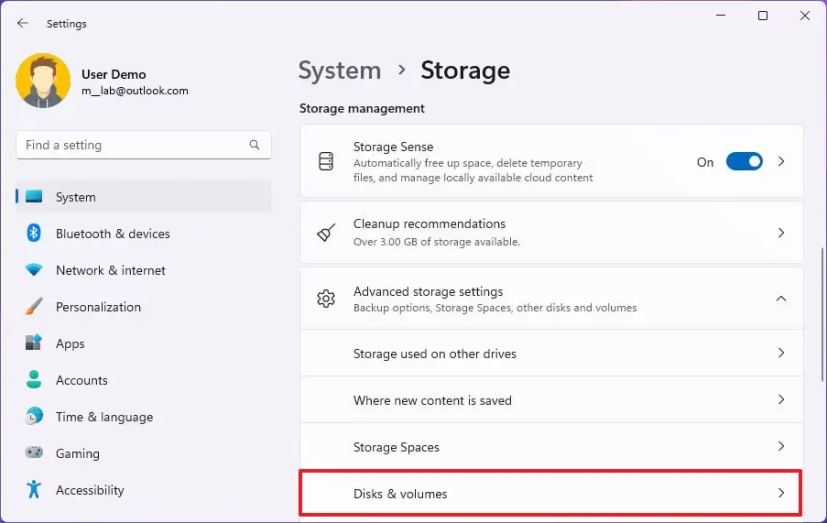The width and height of the screenshot is (827, 523).
Task: Close the Settings window
Action: pos(804,16)
